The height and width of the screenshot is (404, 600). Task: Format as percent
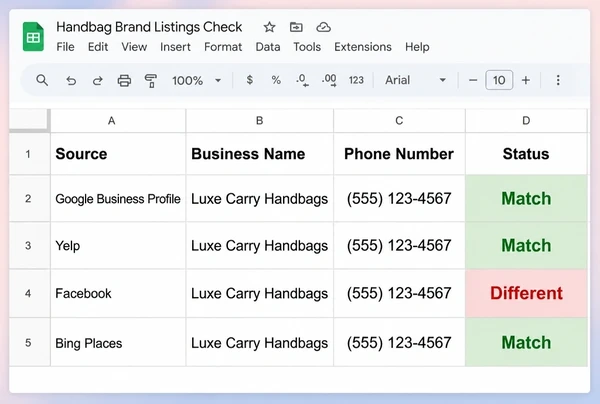276,80
